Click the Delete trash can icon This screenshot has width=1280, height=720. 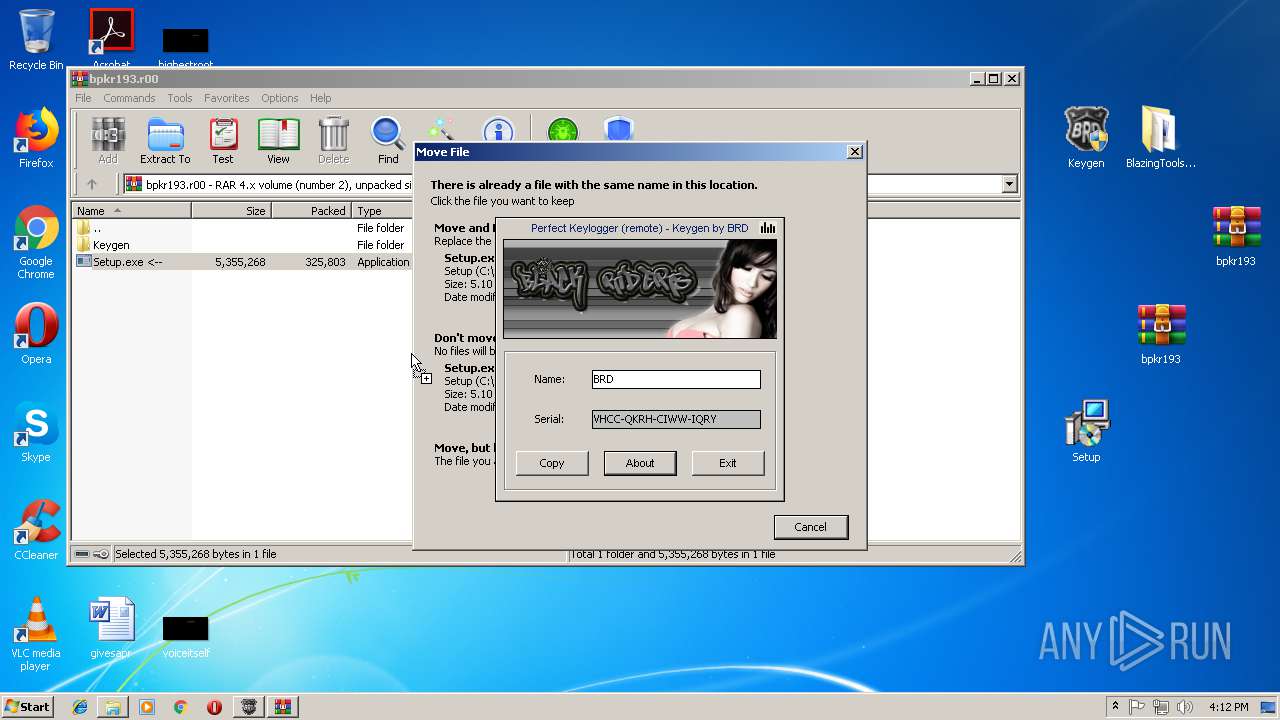click(333, 141)
